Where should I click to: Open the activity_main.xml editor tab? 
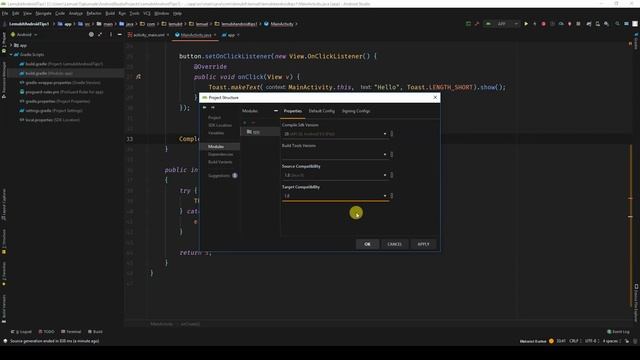(148, 35)
